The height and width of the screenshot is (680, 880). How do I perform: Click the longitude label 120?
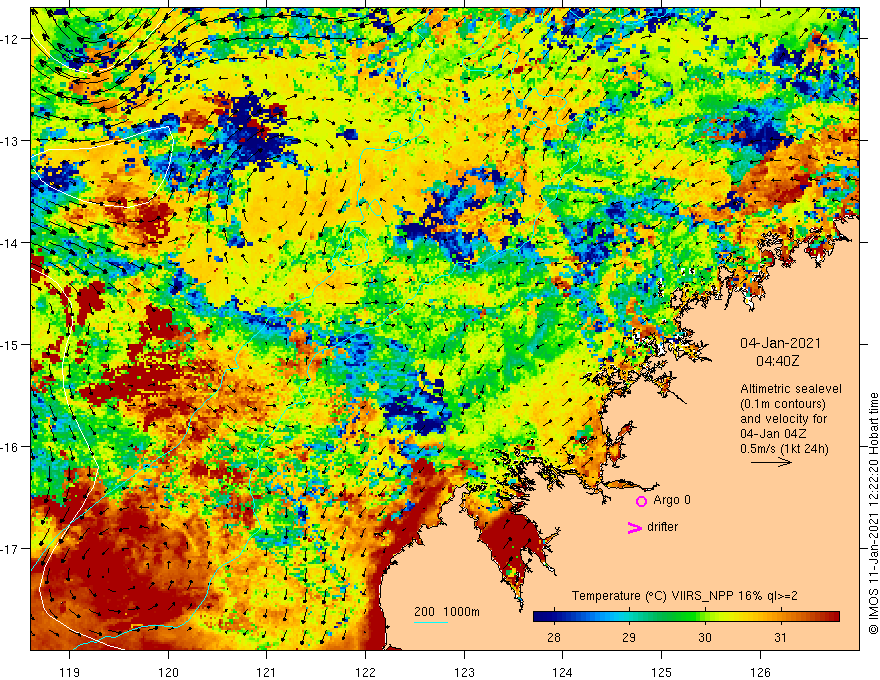pyautogui.click(x=168, y=672)
